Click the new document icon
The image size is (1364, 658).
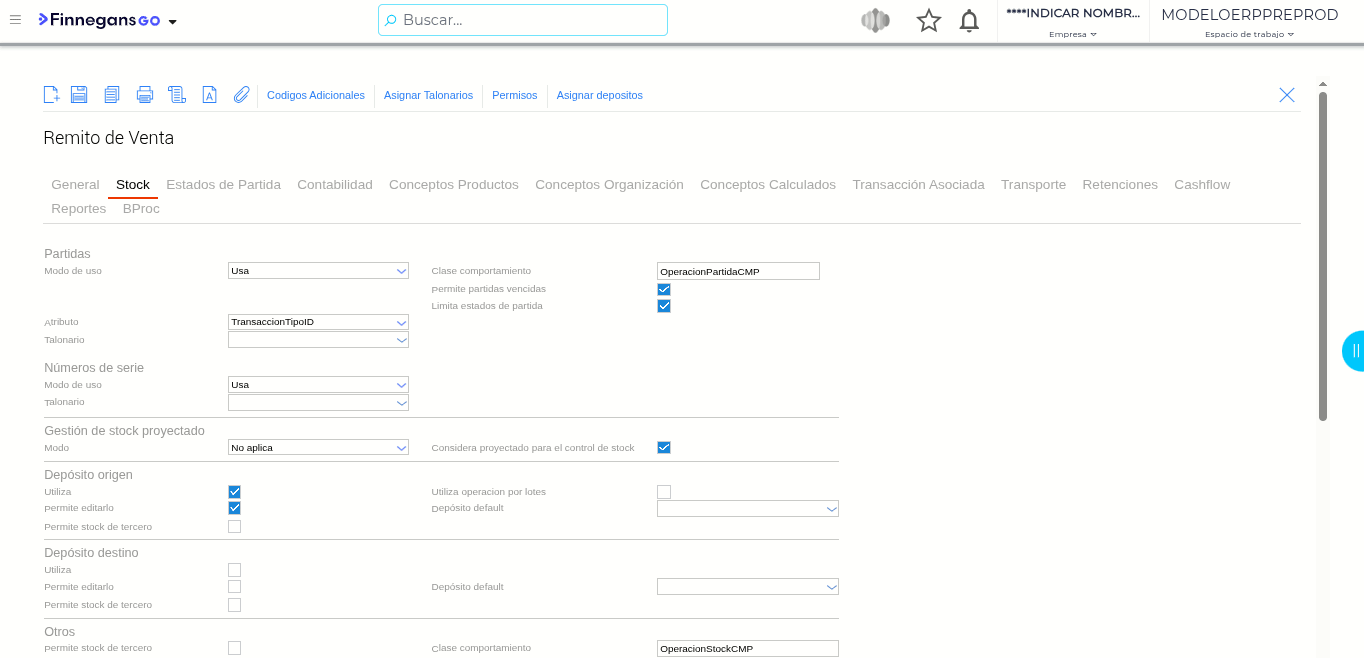tap(51, 95)
